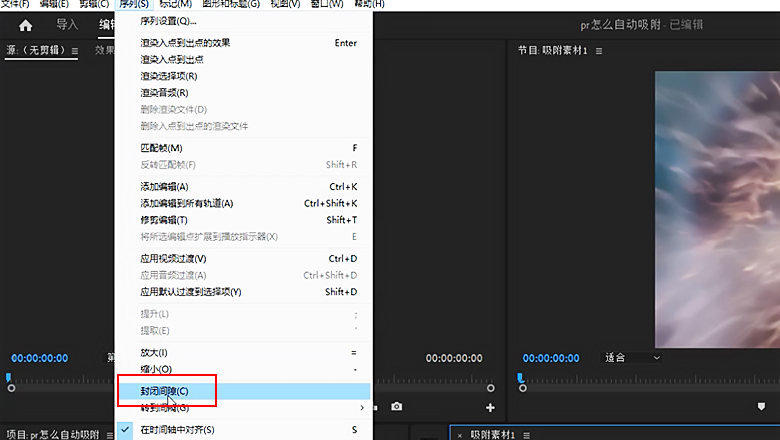This screenshot has height=440, width=780.
Task: Click the Source zoom bar left handle
Action: (x=11, y=388)
